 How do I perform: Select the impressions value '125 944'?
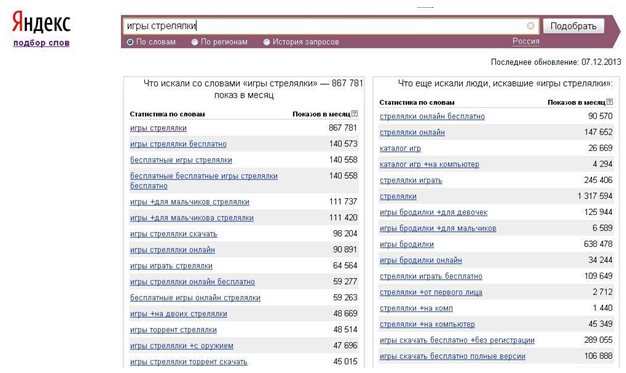(598, 212)
